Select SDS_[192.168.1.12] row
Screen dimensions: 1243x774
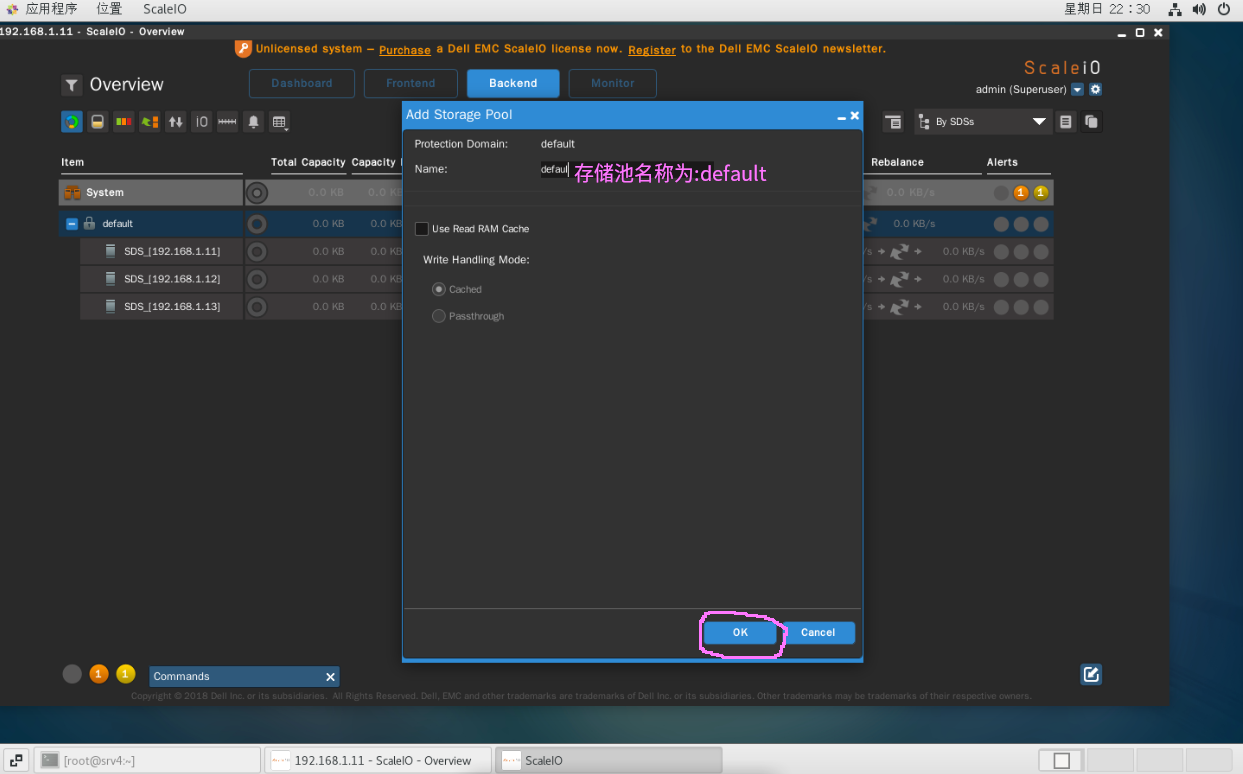tap(162, 279)
